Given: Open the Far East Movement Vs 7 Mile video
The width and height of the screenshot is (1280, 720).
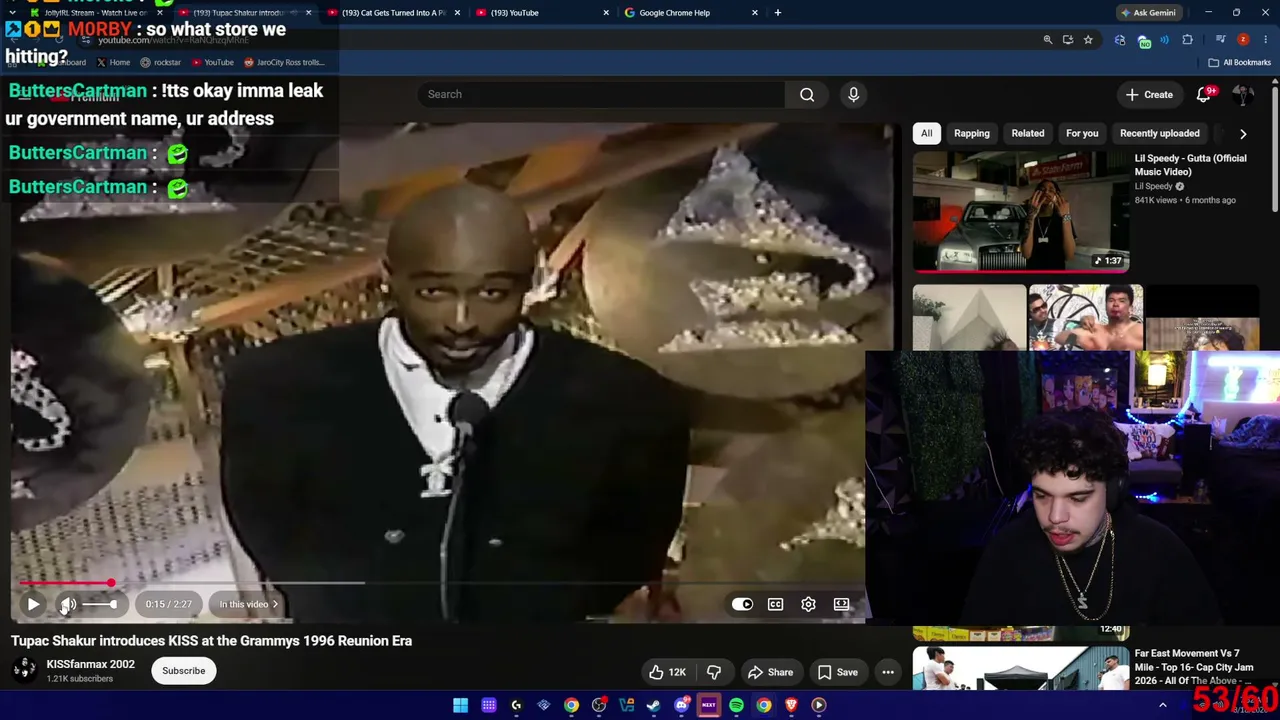Looking at the screenshot, I should click(1021, 668).
